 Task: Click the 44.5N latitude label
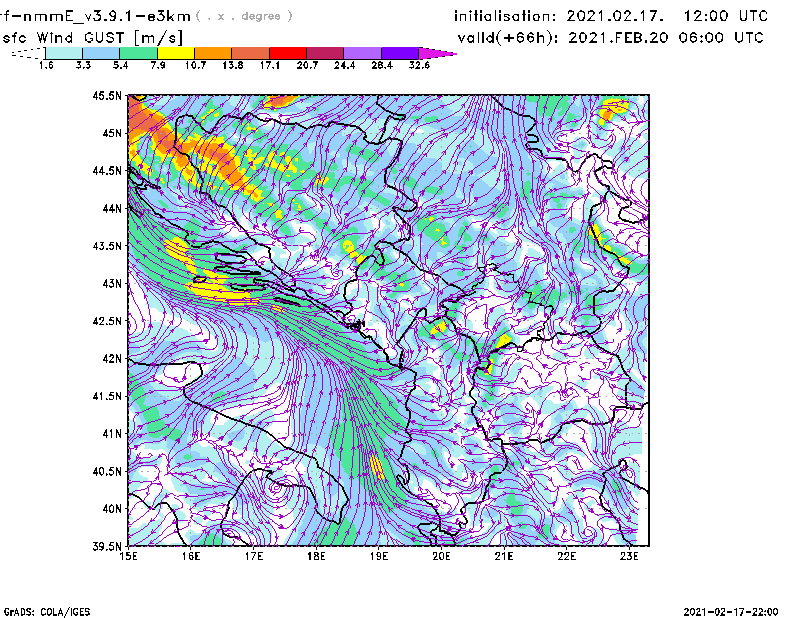[107, 170]
